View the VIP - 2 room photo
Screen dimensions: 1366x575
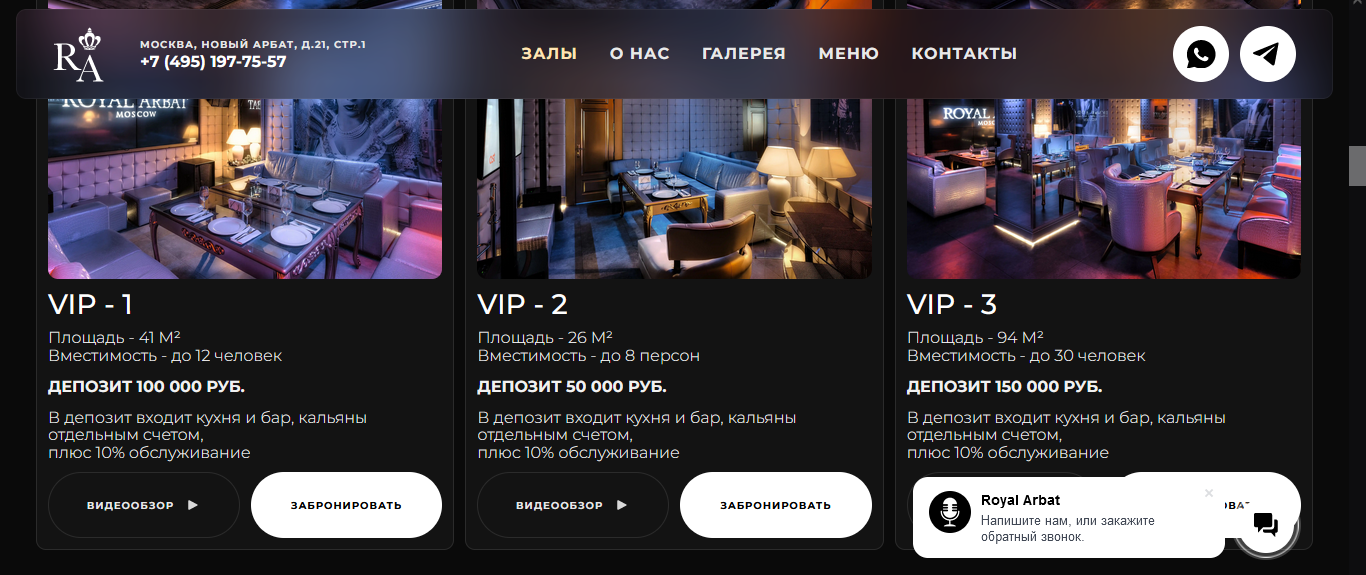[675, 188]
